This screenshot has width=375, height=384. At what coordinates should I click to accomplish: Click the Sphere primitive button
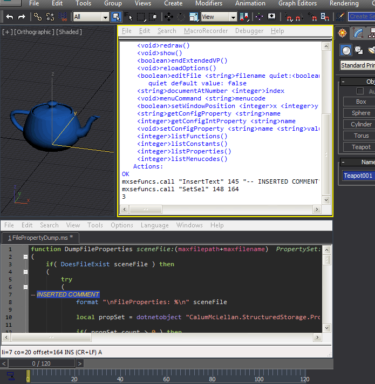(360, 113)
